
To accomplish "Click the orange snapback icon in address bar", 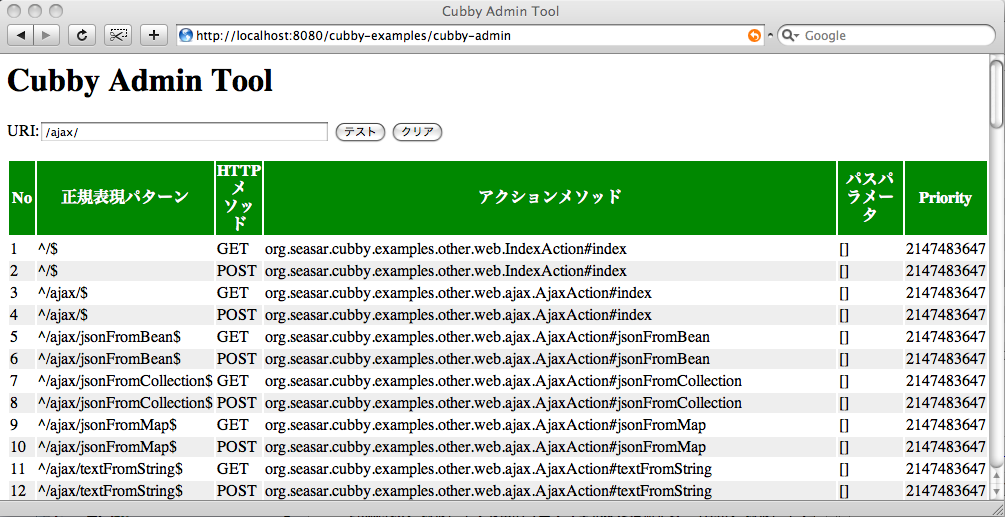I will (x=754, y=35).
